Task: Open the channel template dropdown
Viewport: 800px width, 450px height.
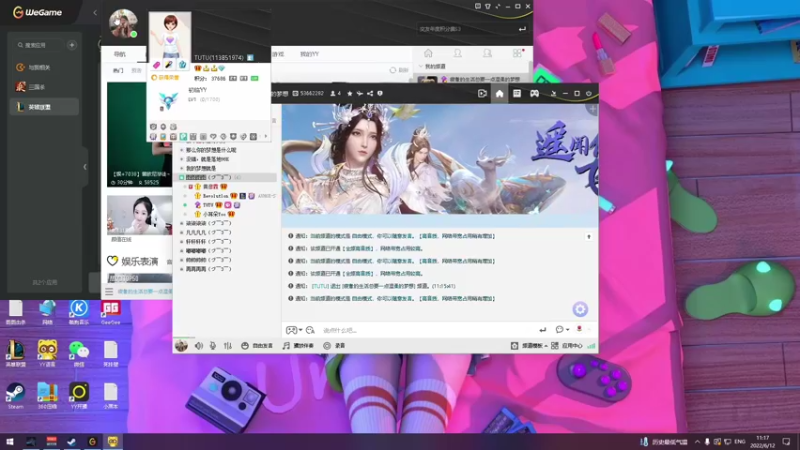Action: pos(529,345)
